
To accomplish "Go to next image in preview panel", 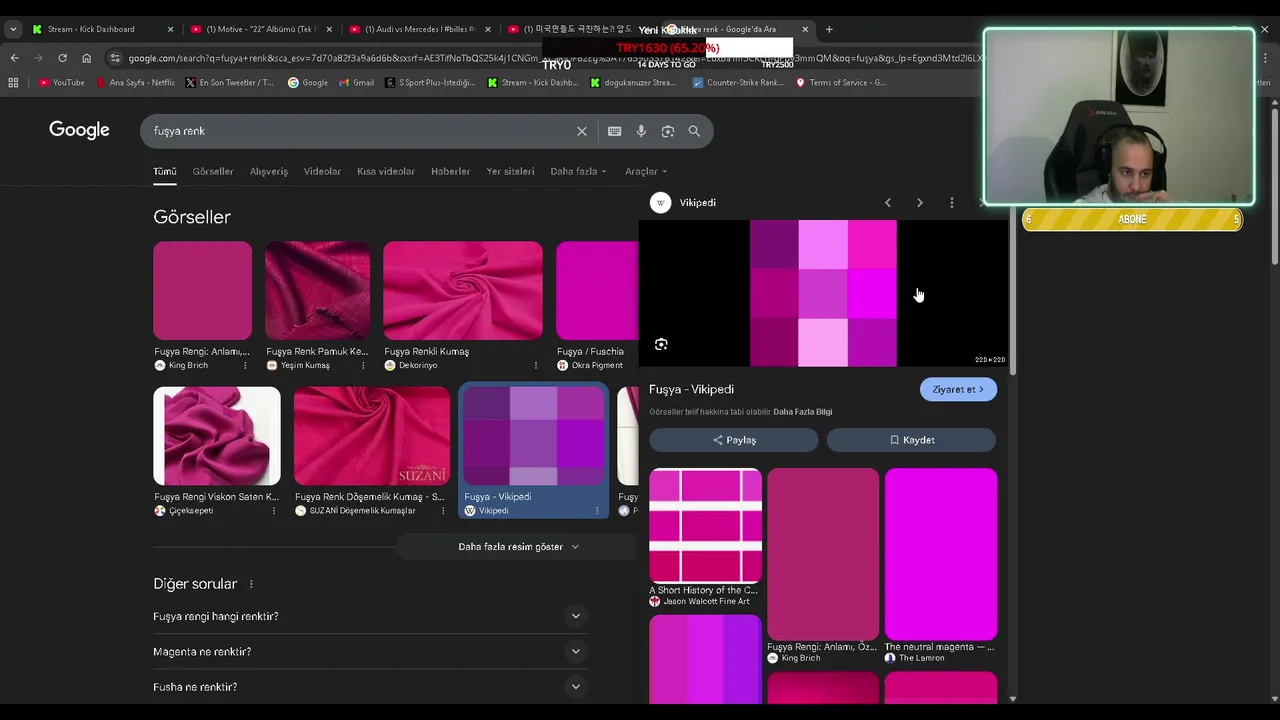I will (920, 203).
